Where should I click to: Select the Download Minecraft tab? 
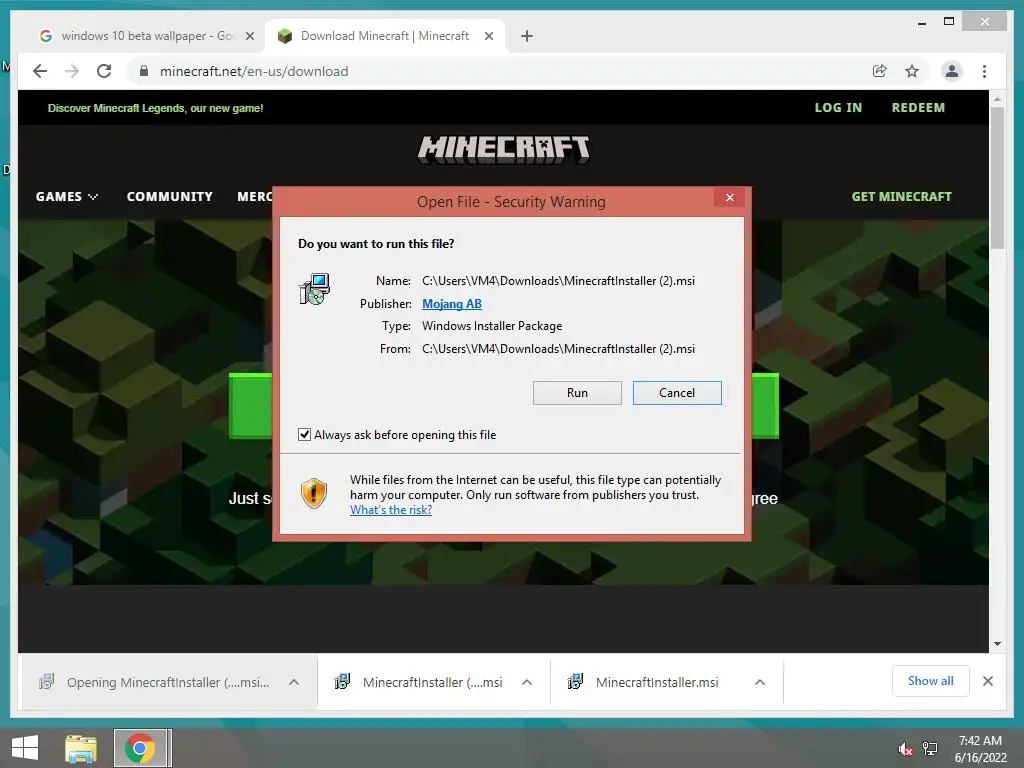[384, 36]
